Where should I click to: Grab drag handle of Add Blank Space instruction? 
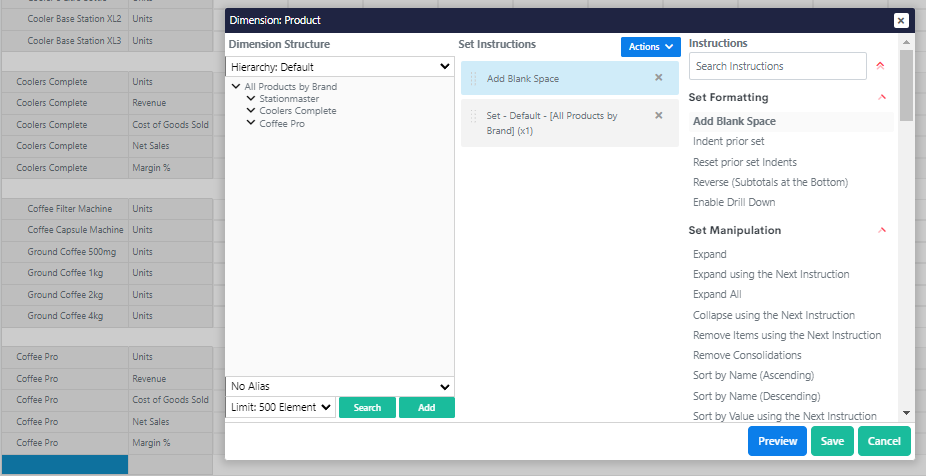click(x=473, y=78)
